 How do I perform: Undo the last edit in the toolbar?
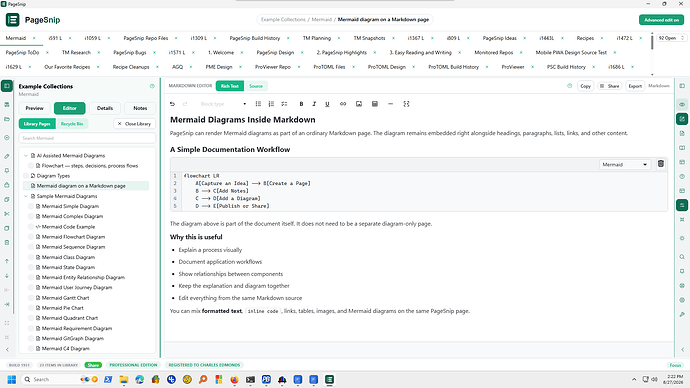(x=172, y=104)
